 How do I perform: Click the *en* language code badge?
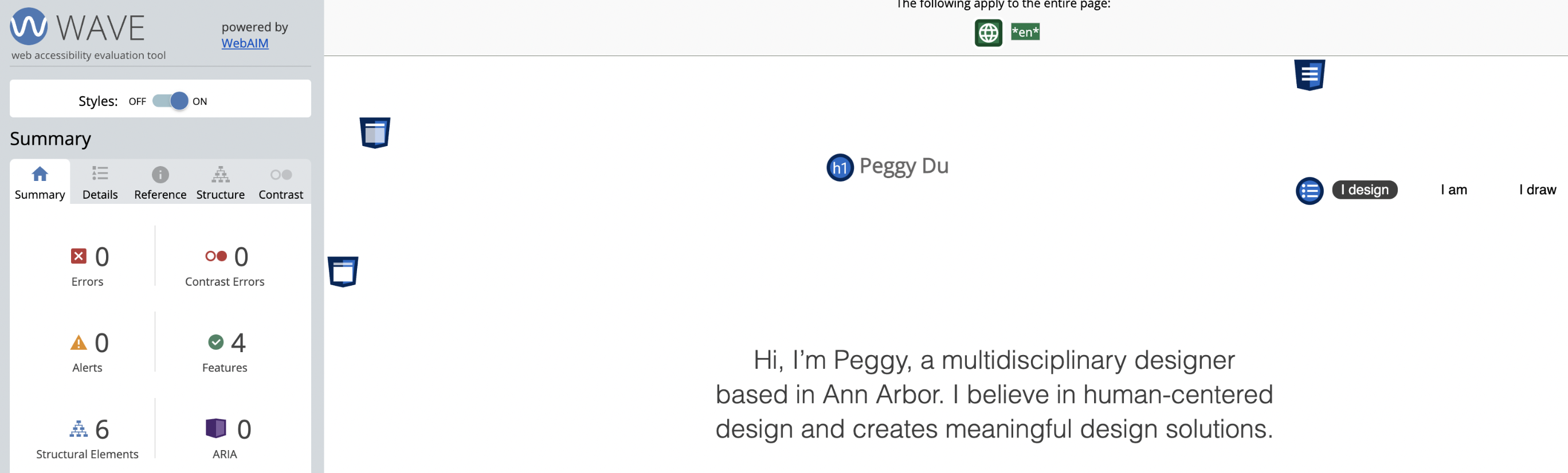coord(1025,31)
